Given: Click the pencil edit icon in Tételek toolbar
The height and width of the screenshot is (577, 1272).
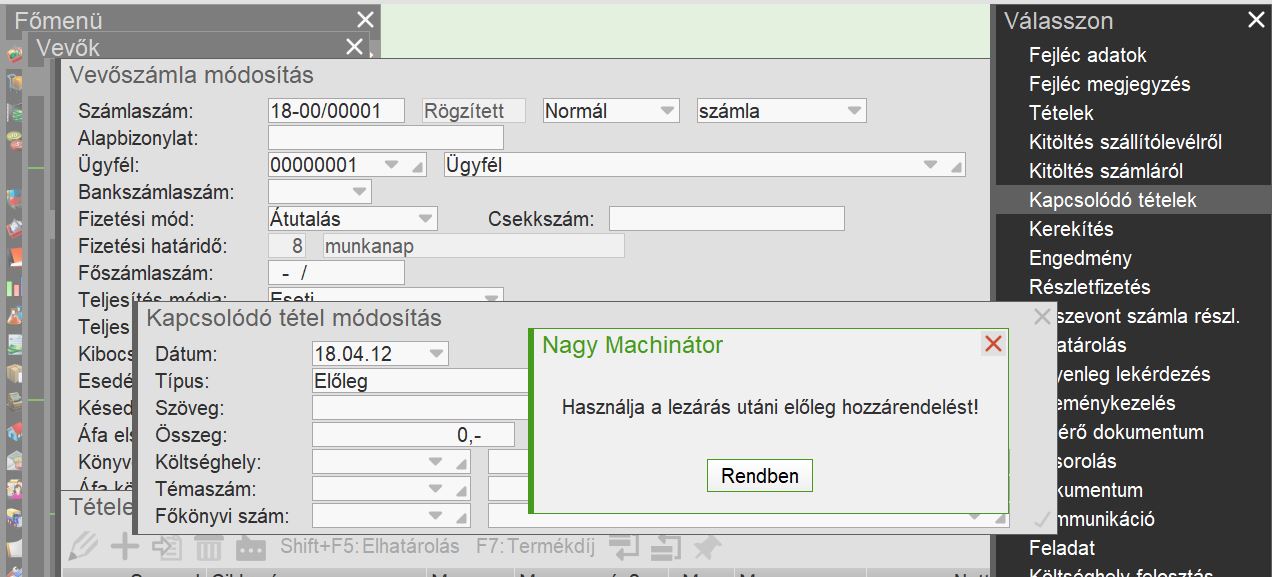Looking at the screenshot, I should pos(85,546).
